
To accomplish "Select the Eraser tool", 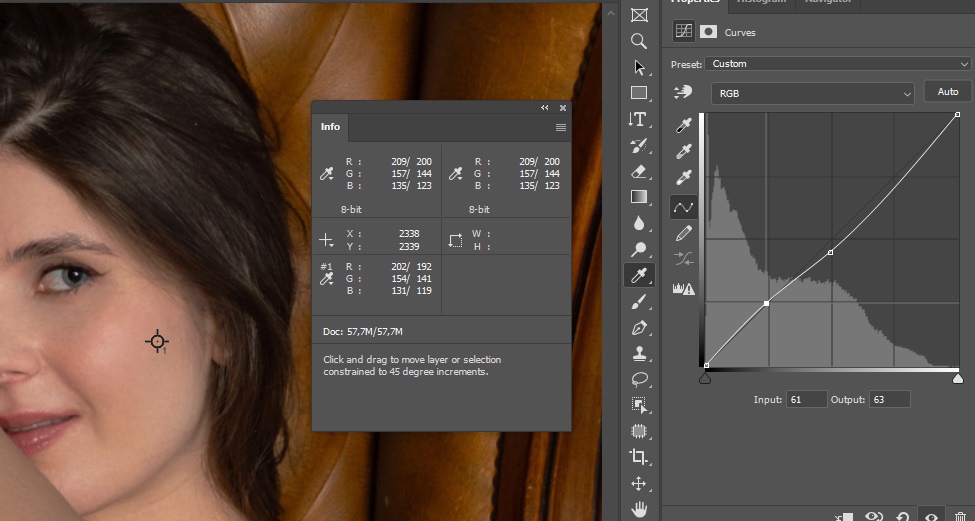I will [x=639, y=171].
